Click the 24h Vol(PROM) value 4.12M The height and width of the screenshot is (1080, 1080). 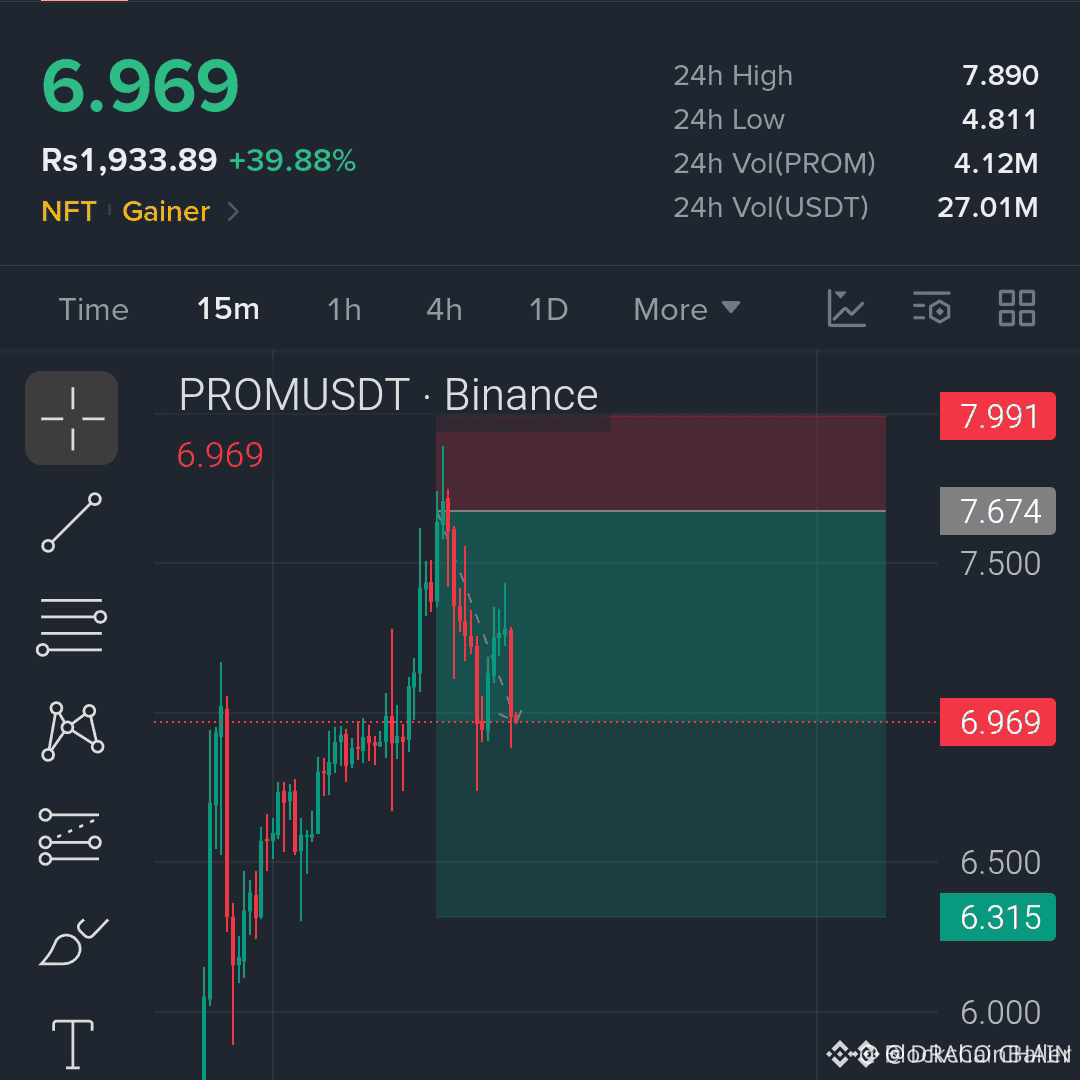(996, 163)
